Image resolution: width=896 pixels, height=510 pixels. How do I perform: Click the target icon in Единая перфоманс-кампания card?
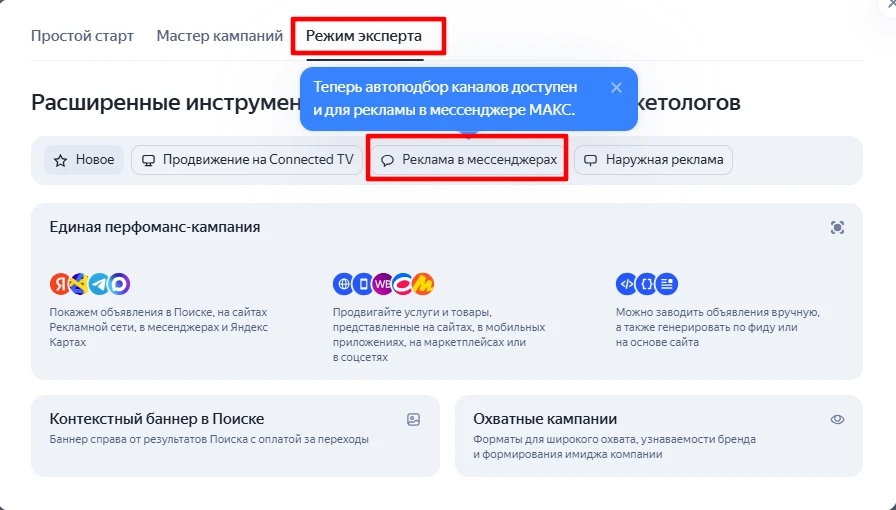[x=837, y=228]
